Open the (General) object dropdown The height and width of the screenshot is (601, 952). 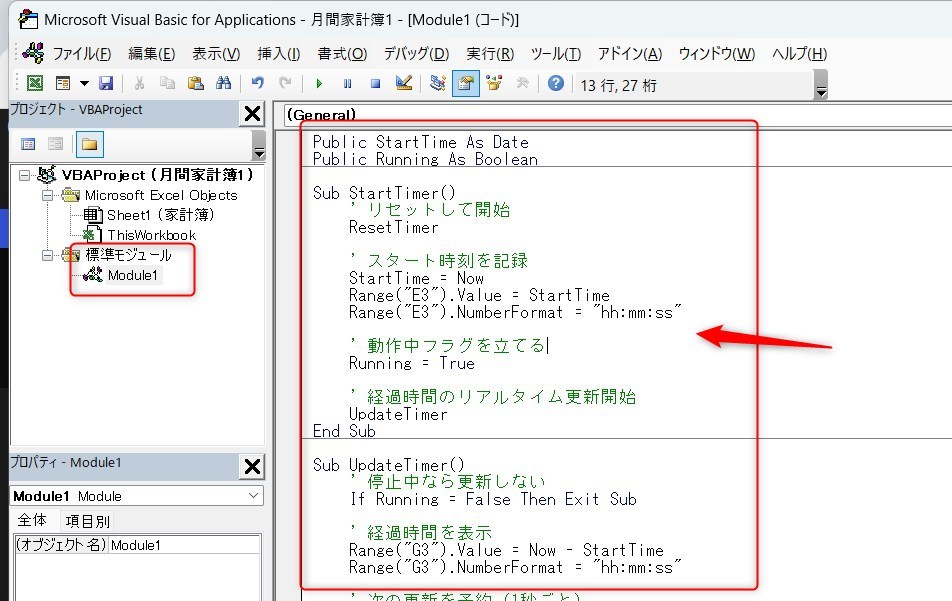point(617,115)
